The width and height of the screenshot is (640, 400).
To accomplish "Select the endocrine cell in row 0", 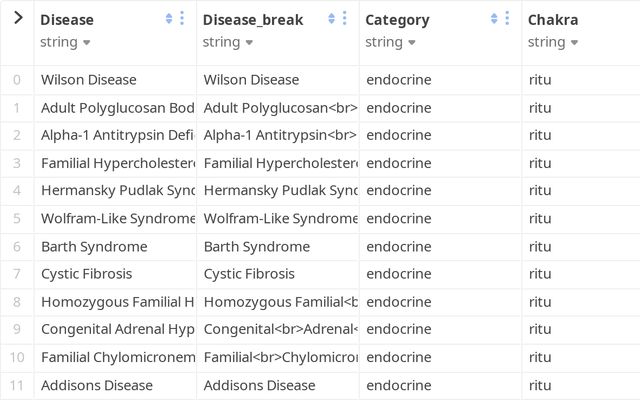I will pos(399,80).
